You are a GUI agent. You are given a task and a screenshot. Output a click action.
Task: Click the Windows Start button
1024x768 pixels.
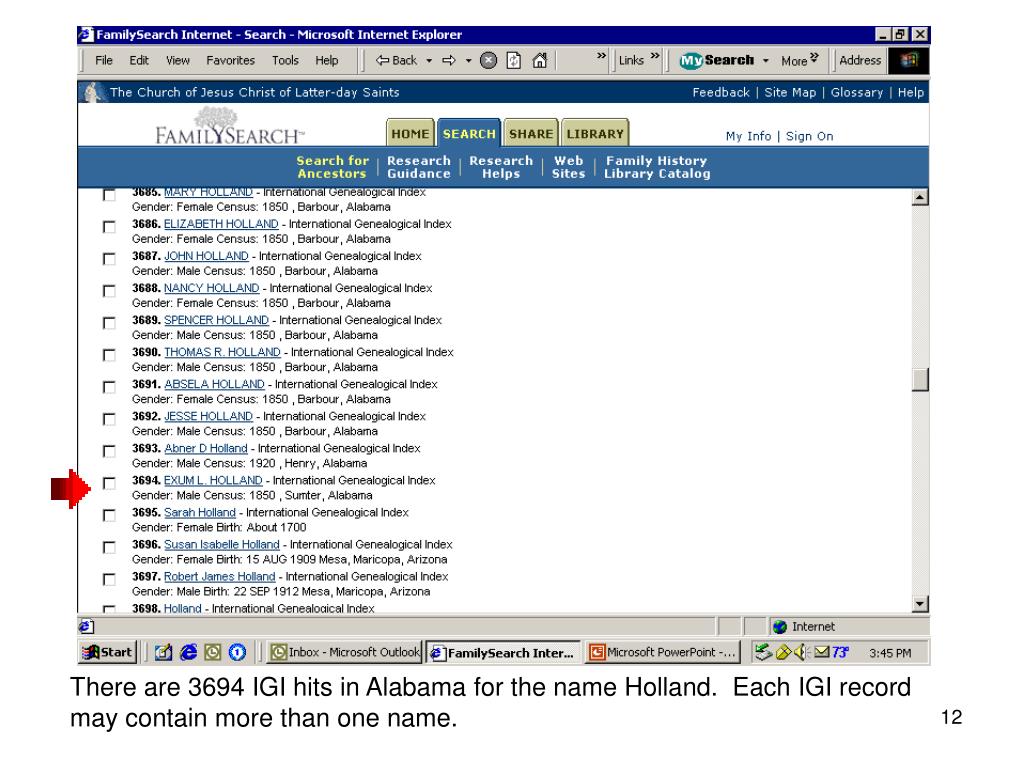tap(108, 652)
